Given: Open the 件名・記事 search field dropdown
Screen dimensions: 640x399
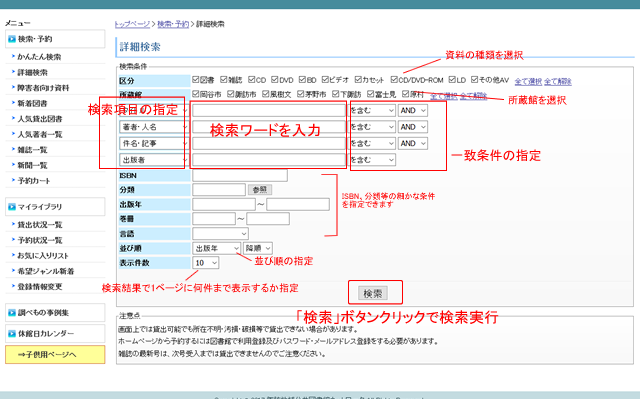Looking at the screenshot, I should [x=153, y=144].
